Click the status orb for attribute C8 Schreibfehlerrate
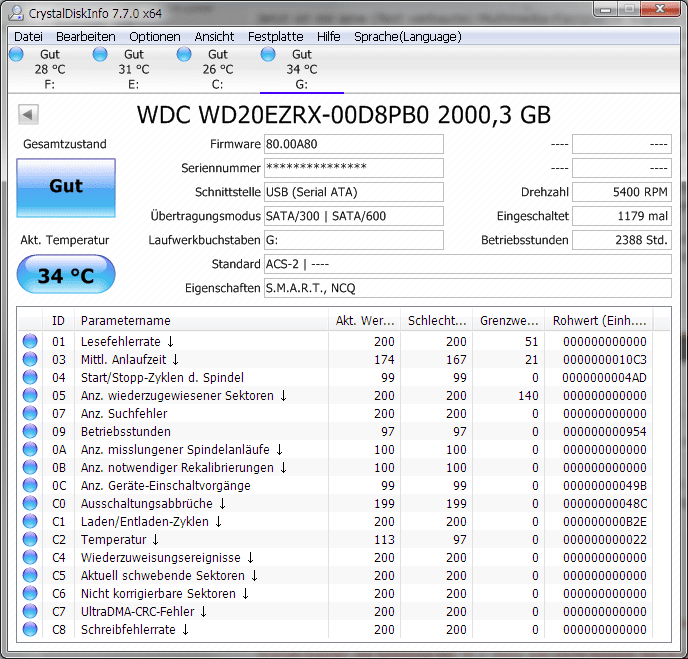The width and height of the screenshot is (688, 659). pos(30,629)
